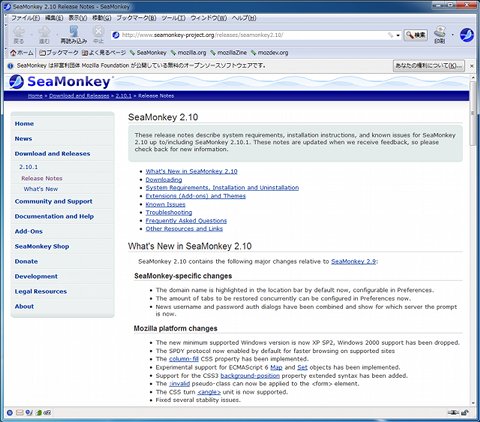Open the Print button dropdown arrow
480x422 pixels.
(452, 35)
